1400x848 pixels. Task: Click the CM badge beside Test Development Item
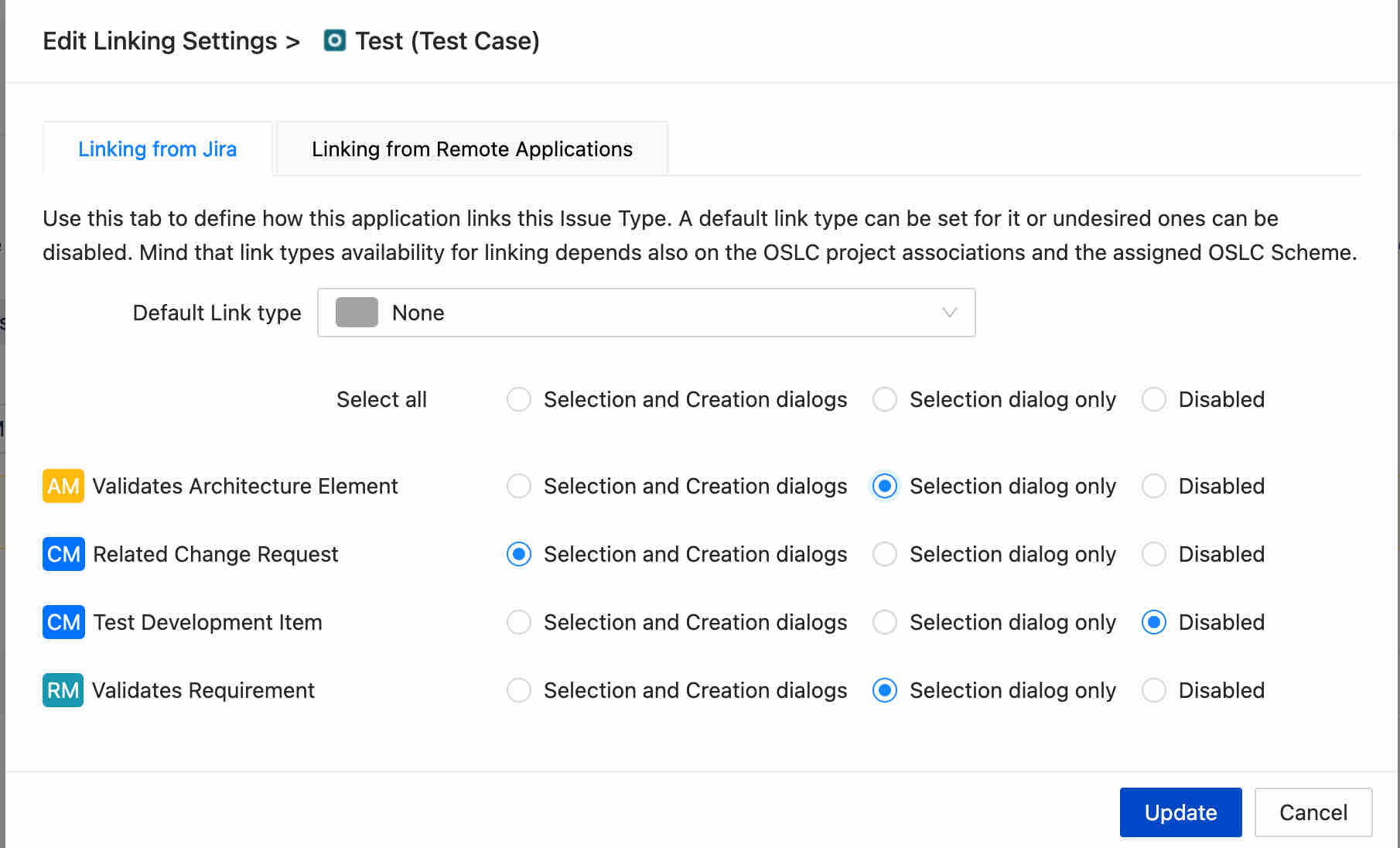tap(63, 622)
